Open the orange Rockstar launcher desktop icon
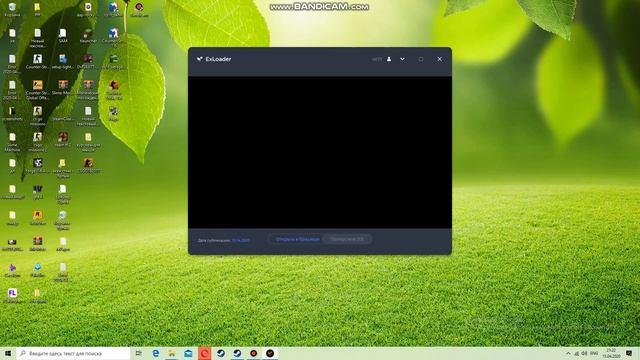Image resolution: width=640 pixels, height=360 pixels. (38, 218)
